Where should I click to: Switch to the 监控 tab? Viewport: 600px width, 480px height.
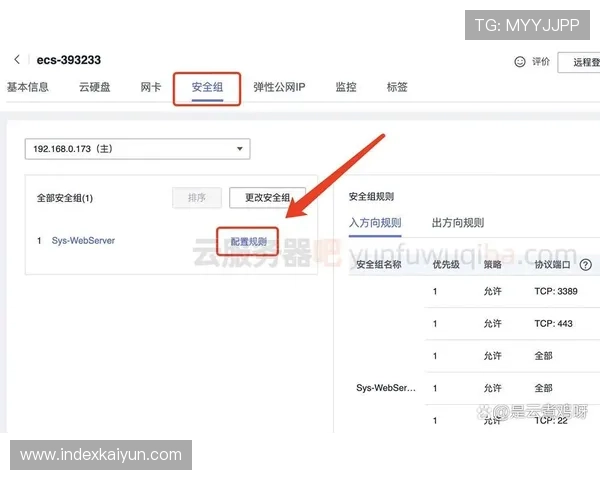point(346,87)
